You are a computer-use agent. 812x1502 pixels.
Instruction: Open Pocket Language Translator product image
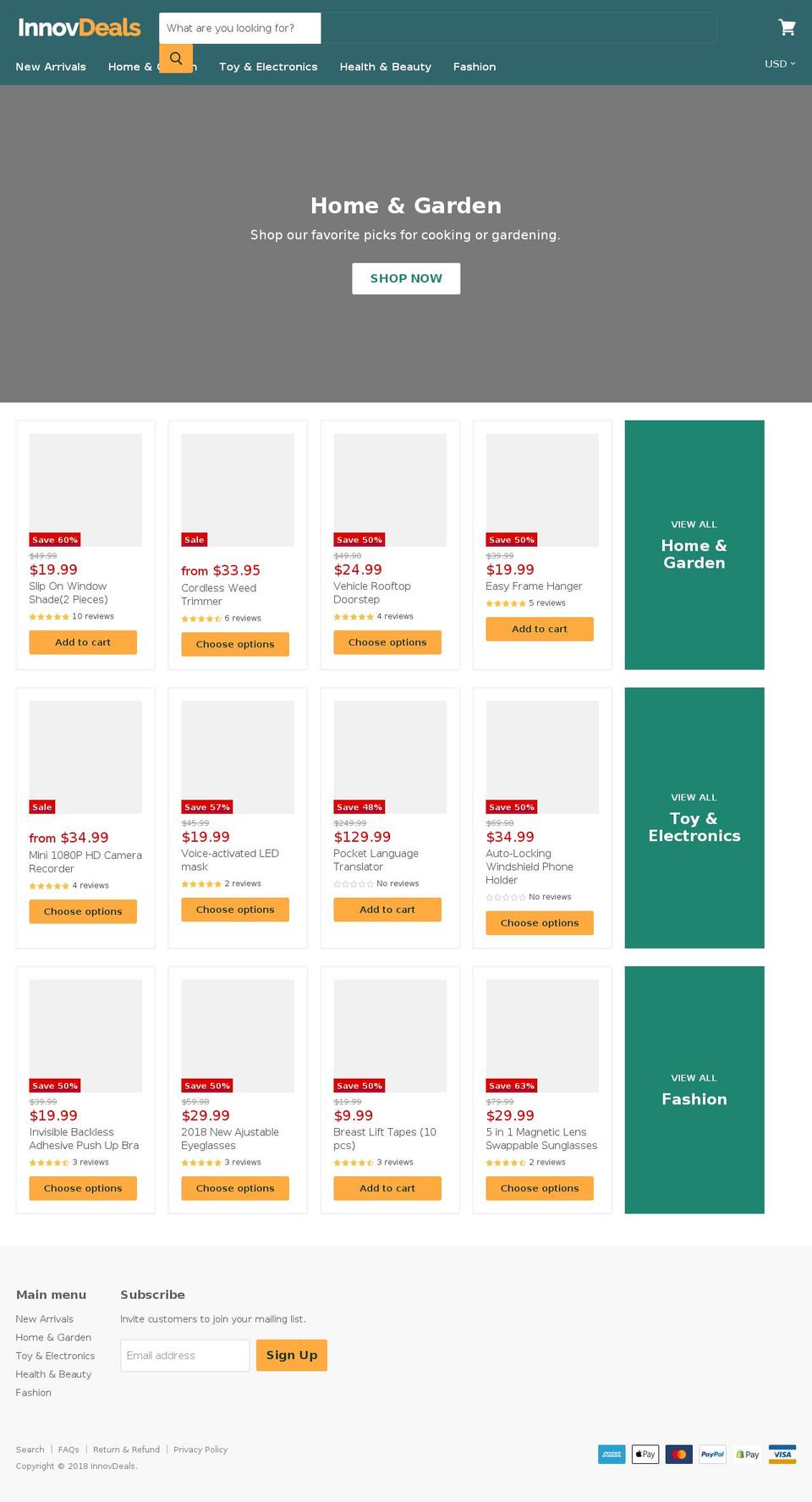[x=390, y=757]
